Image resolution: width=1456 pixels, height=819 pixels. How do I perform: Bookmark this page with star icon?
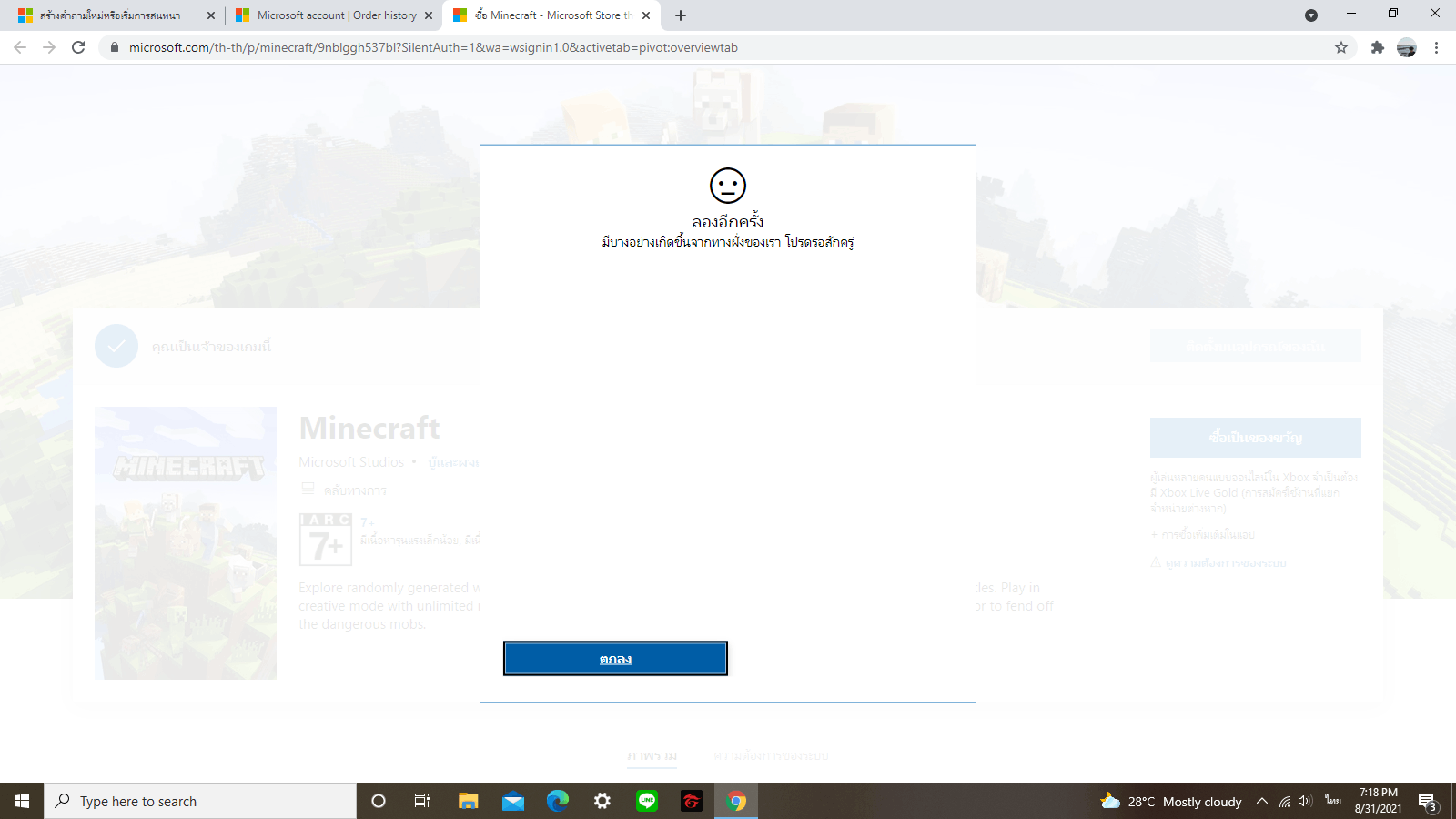[x=1341, y=47]
